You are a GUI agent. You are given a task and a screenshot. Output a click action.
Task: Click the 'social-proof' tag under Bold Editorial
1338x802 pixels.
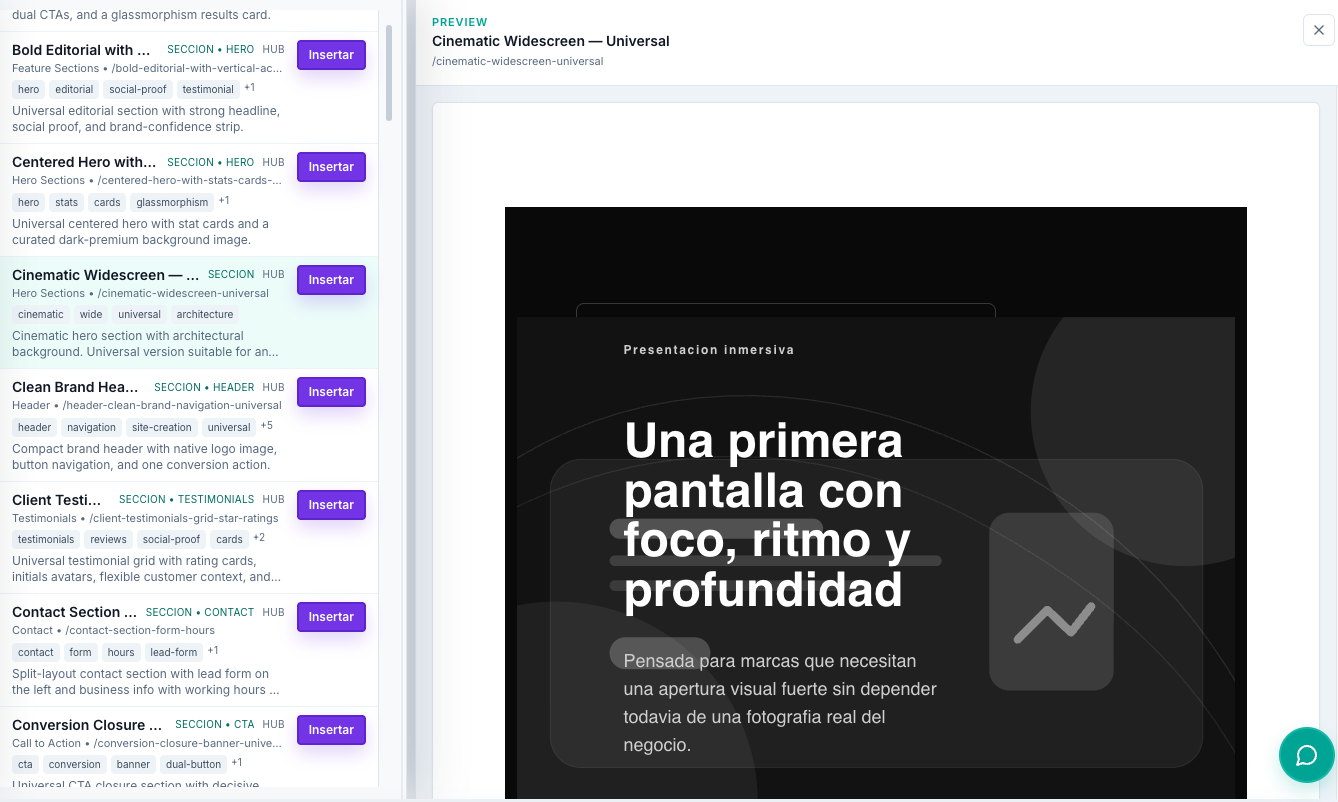tap(137, 89)
